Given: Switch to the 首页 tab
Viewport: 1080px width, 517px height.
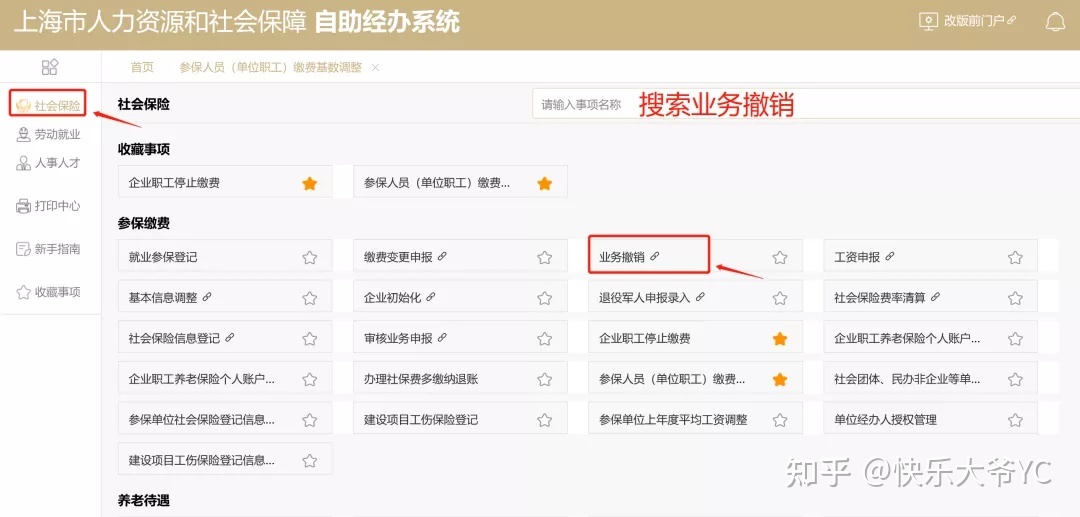Looking at the screenshot, I should click(x=143, y=67).
